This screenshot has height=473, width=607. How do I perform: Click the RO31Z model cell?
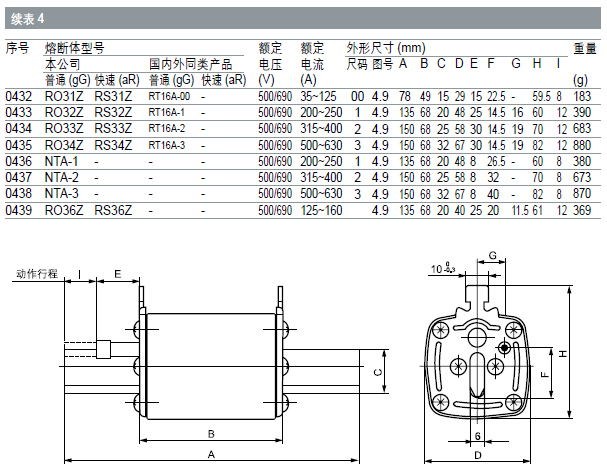[64, 96]
